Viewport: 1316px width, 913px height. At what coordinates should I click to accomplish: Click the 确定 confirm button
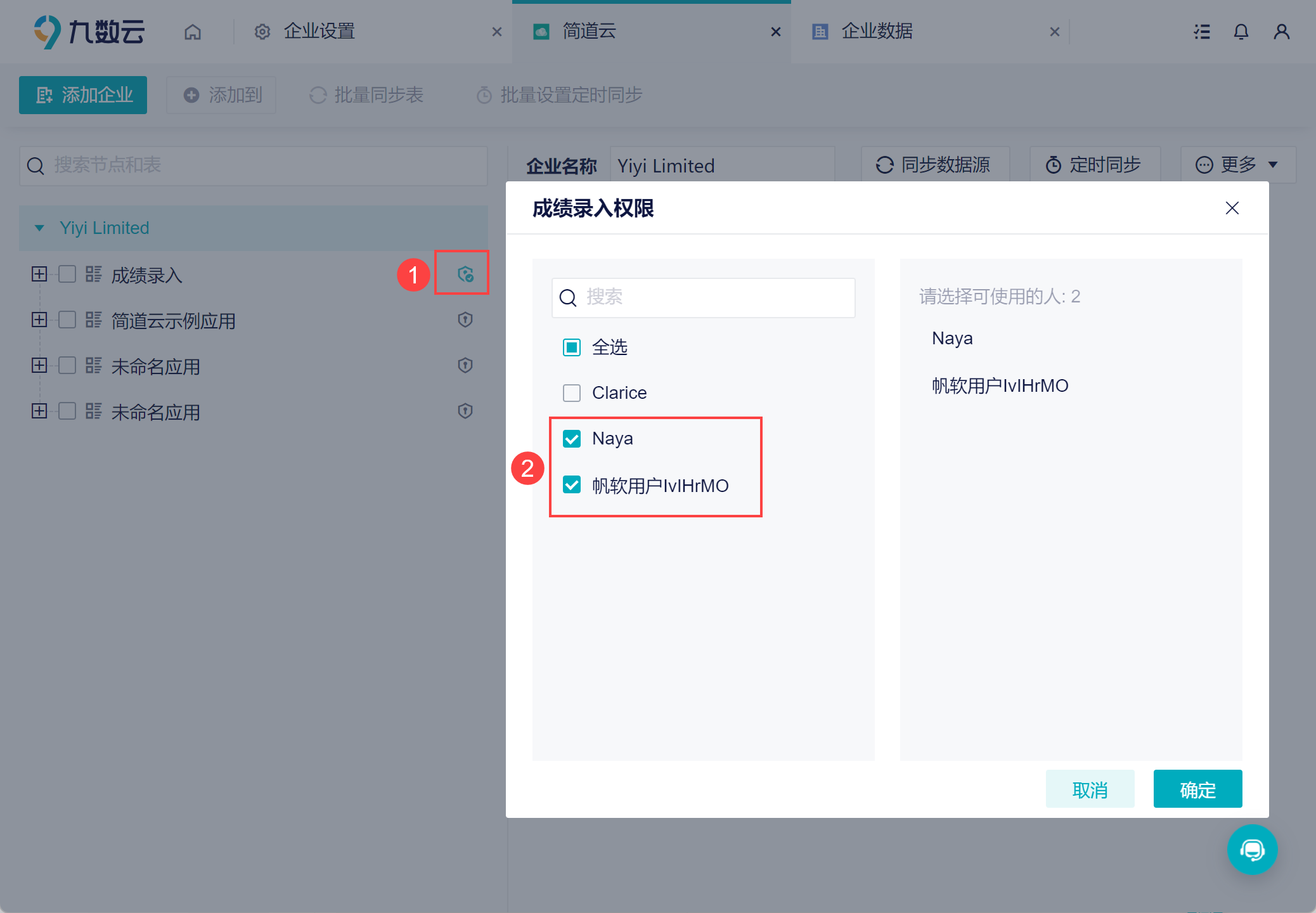click(1197, 789)
